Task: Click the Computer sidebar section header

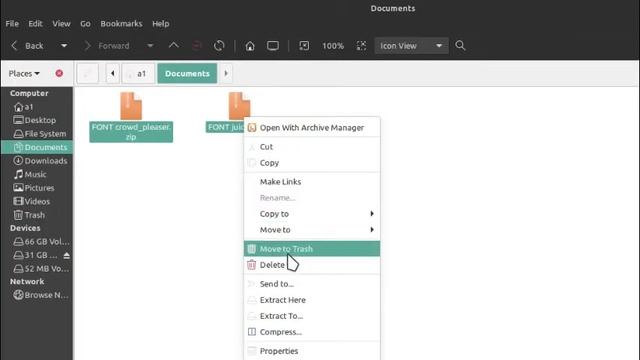Action: [29, 93]
